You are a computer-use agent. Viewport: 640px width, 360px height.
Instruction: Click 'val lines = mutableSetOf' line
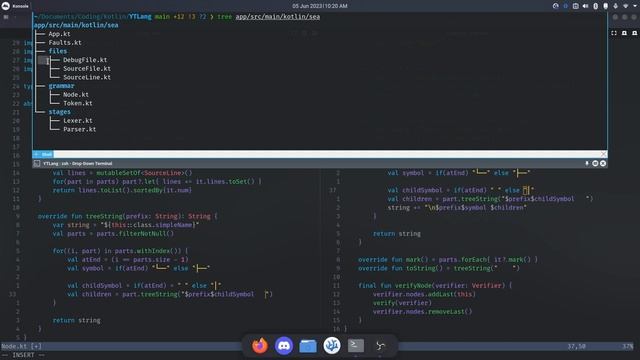(x=122, y=173)
